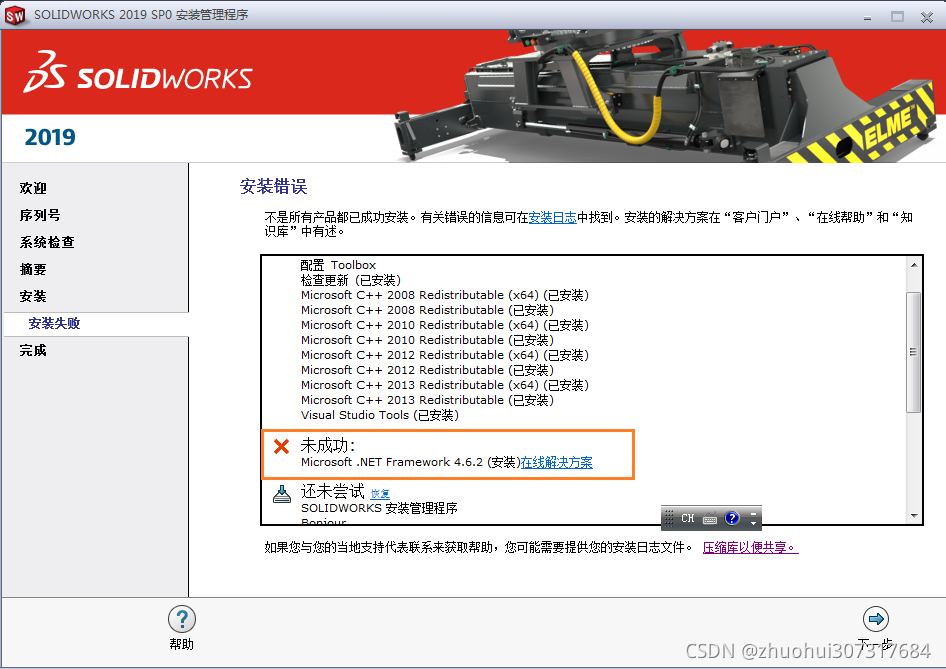Viewport: 946px width, 669px height.
Task: Click the language bar drag handle
Action: (x=668, y=518)
